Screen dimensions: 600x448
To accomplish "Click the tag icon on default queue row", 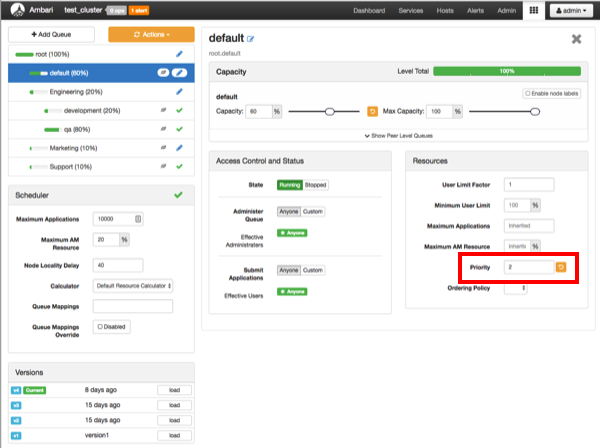I will tap(163, 73).
